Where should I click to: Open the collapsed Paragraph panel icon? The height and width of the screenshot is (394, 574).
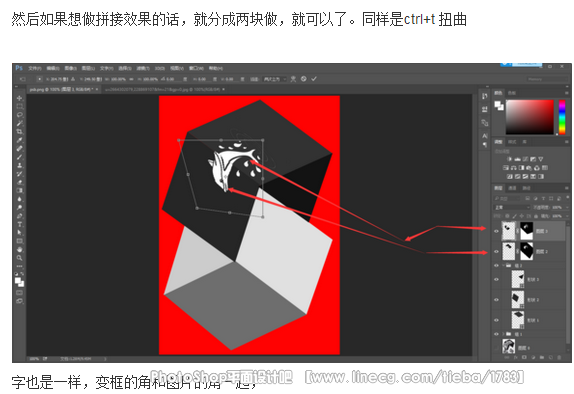[x=485, y=144]
